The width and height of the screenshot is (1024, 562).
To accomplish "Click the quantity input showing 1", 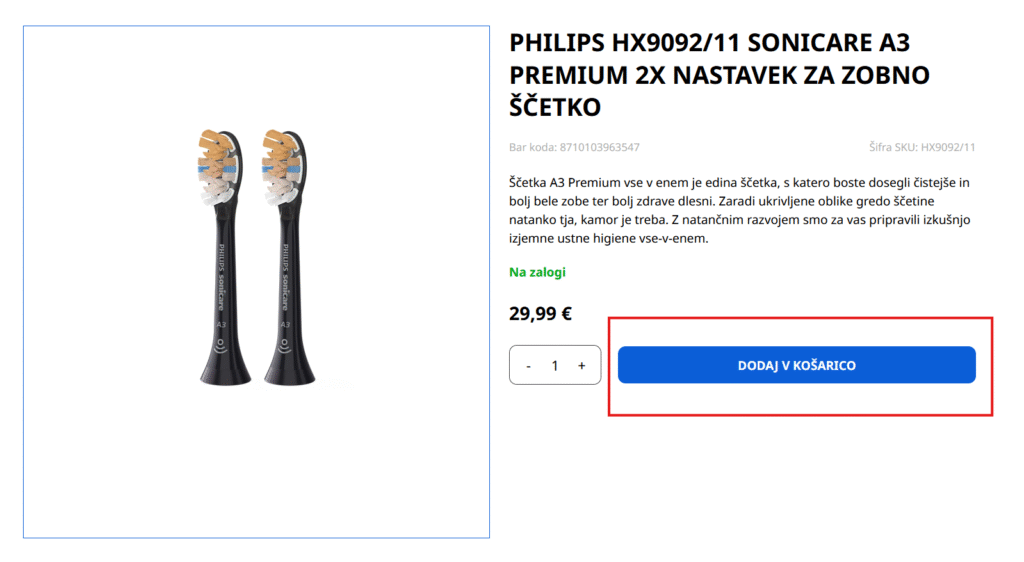I will point(555,366).
